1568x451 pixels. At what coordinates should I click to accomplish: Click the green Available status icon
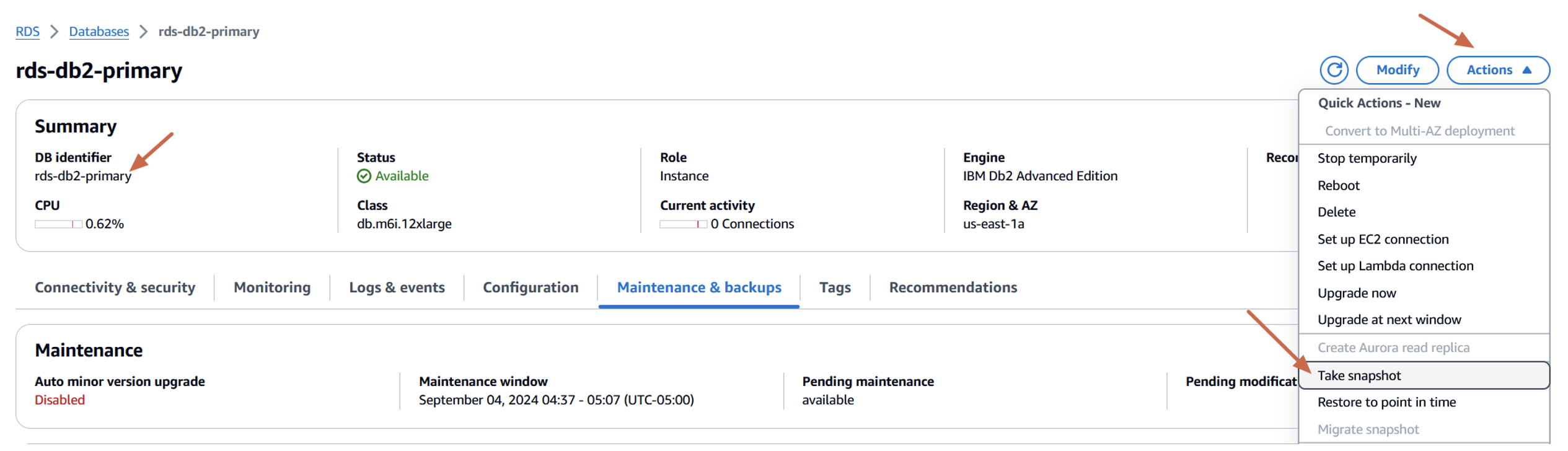click(x=364, y=177)
